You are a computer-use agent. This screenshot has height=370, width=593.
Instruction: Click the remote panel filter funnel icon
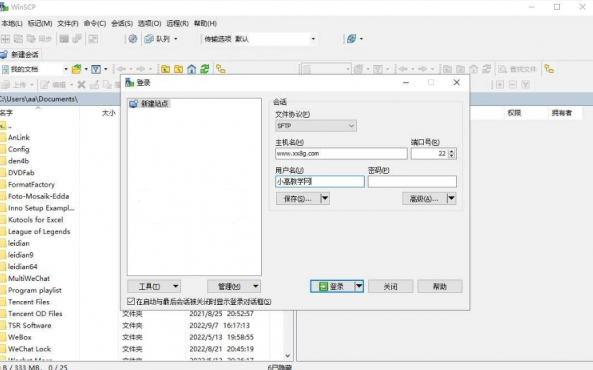[378, 69]
